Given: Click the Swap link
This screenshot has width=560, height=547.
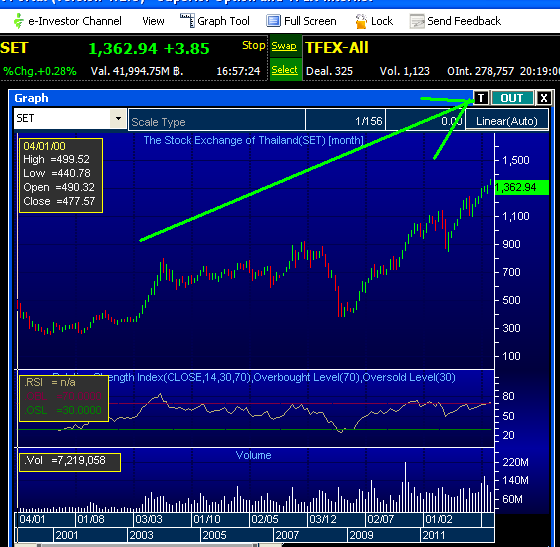Looking at the screenshot, I should point(284,46).
